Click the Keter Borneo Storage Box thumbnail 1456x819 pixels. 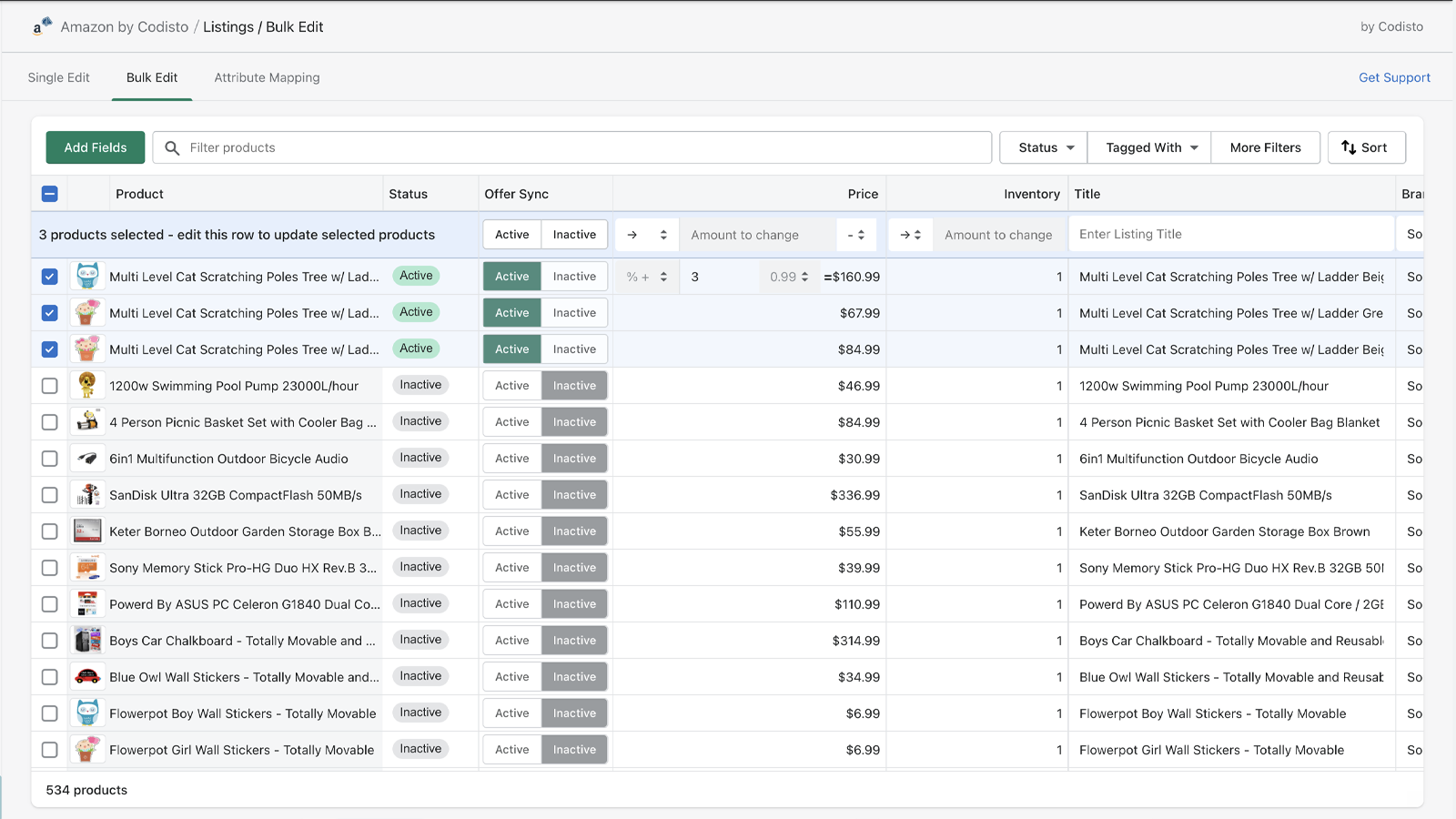tap(87, 531)
